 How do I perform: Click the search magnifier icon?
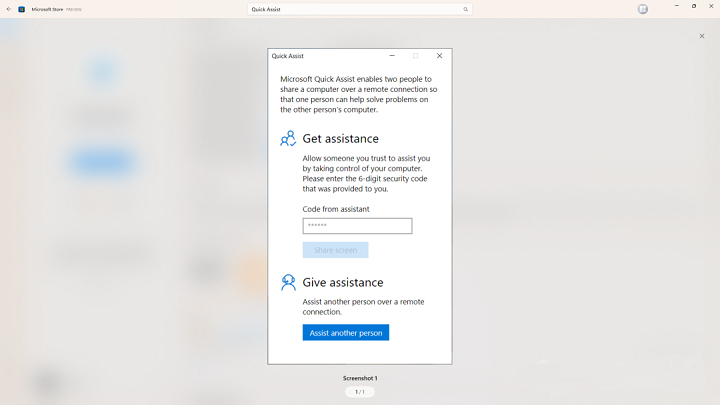(x=466, y=9)
